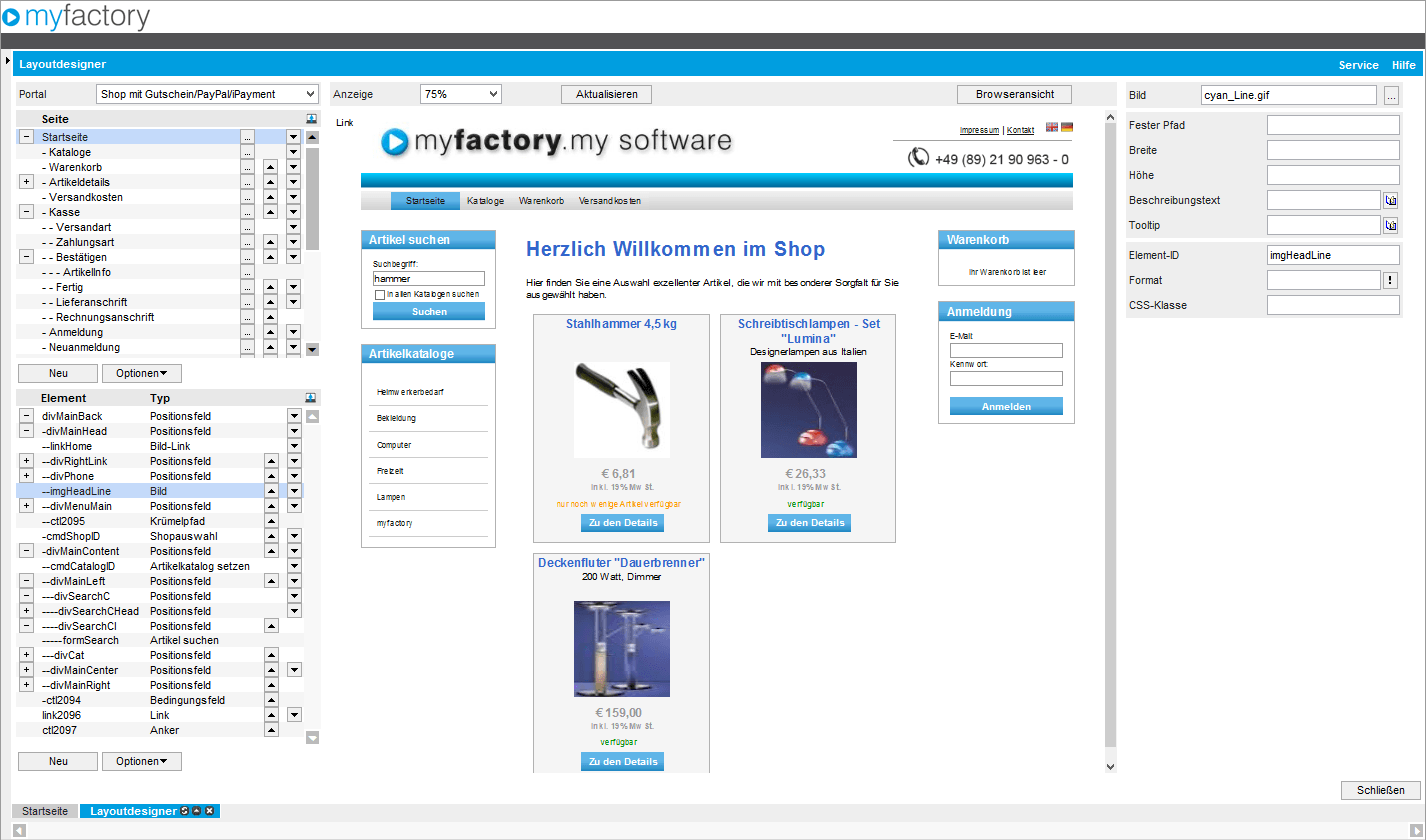Screen dimensions: 1426x840
Task: Open Impressum link in preview
Action: (x=979, y=130)
